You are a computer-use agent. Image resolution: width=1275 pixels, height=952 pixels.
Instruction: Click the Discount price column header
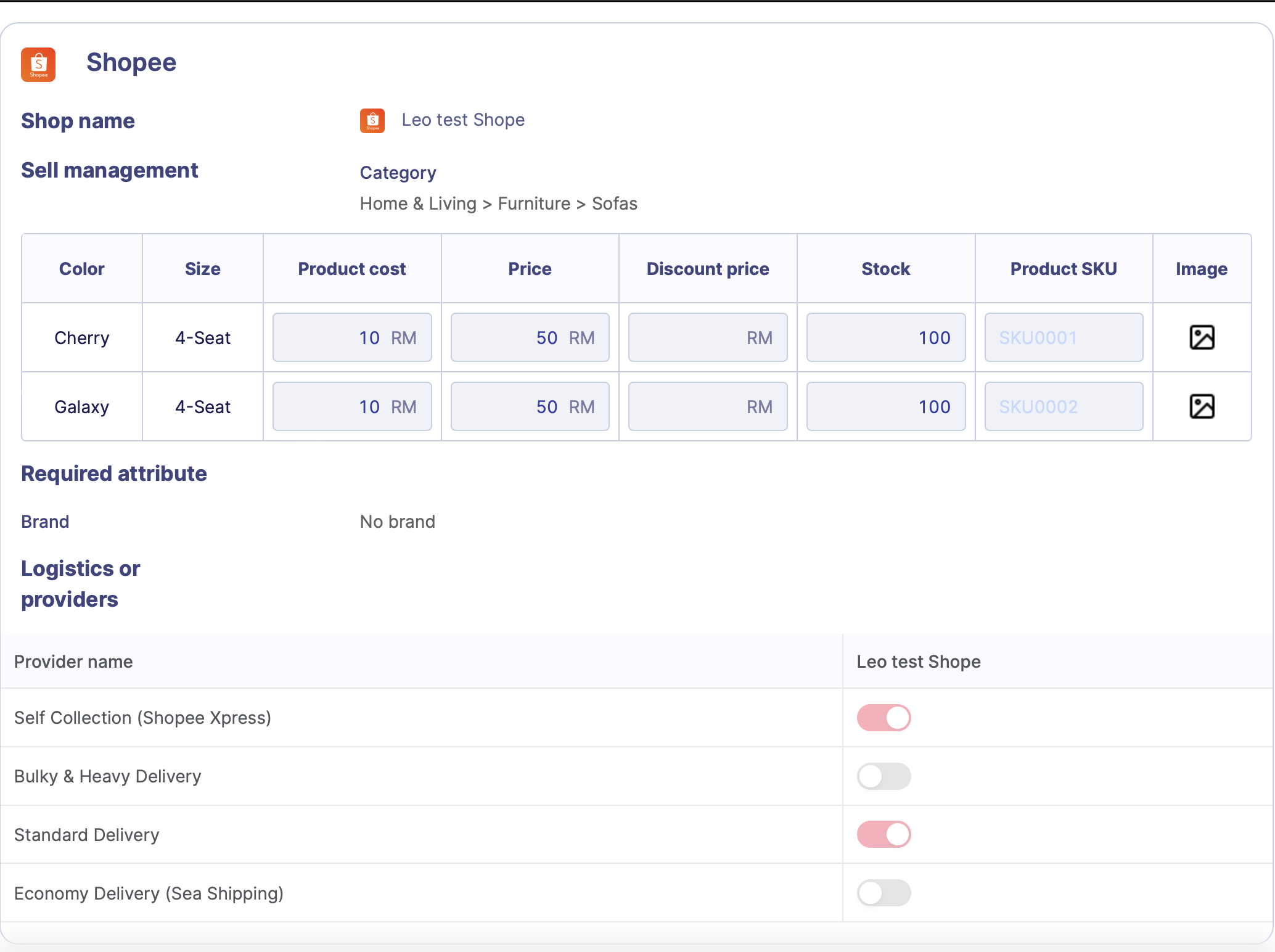pyautogui.click(x=707, y=269)
